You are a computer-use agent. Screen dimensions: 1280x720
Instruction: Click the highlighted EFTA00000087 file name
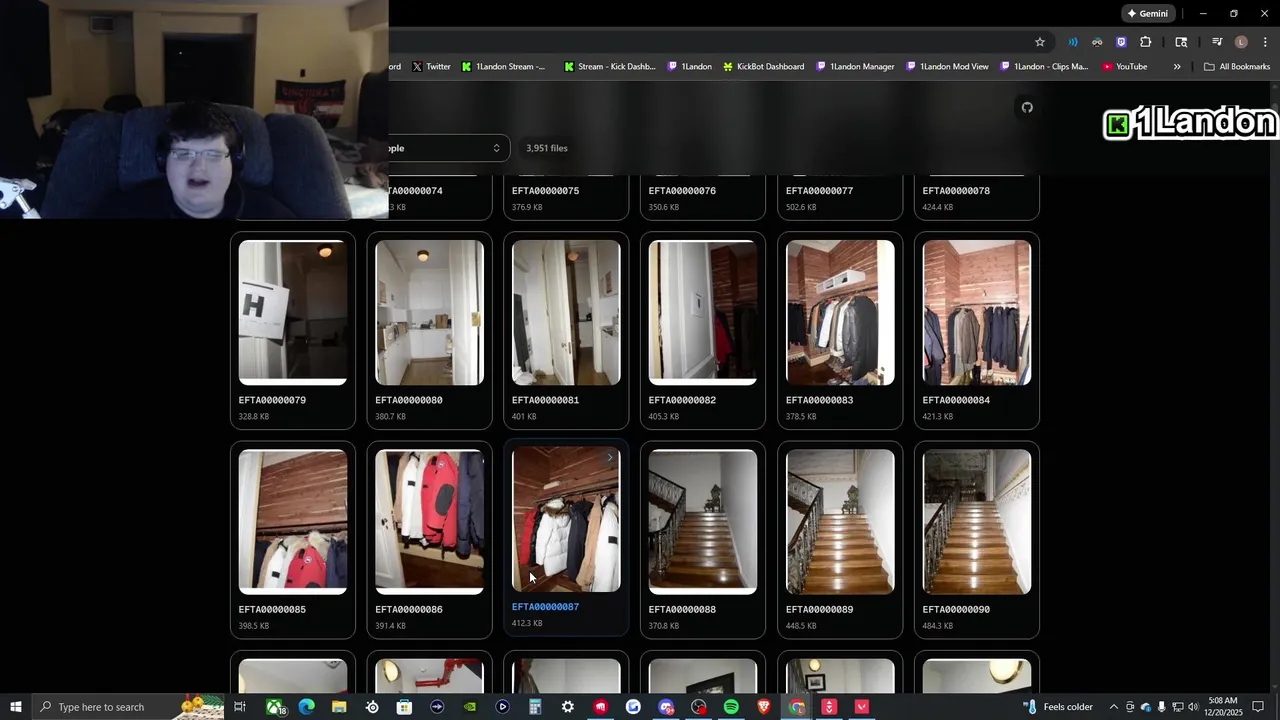click(x=545, y=607)
